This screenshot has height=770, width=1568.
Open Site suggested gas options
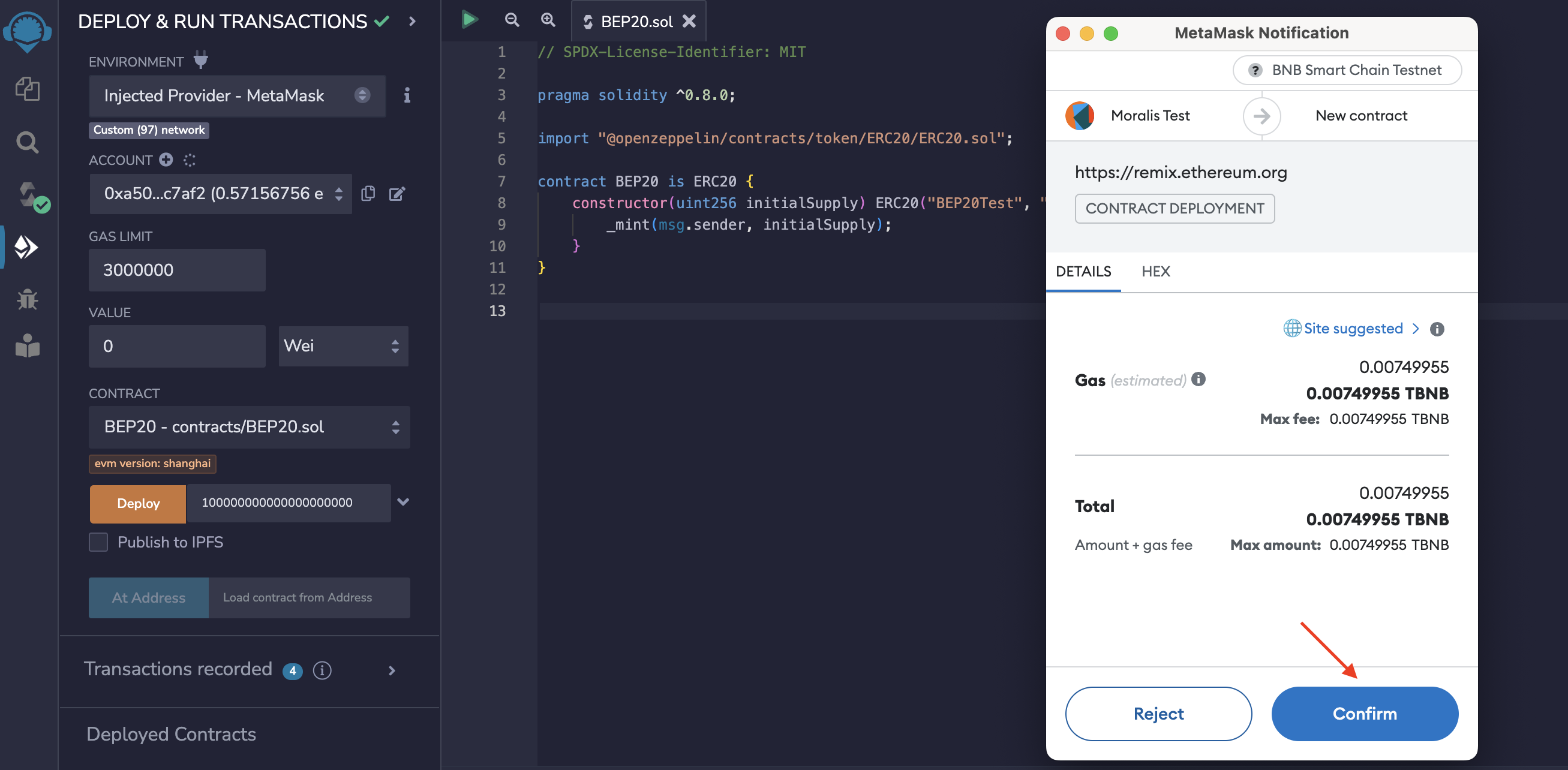coord(1351,329)
